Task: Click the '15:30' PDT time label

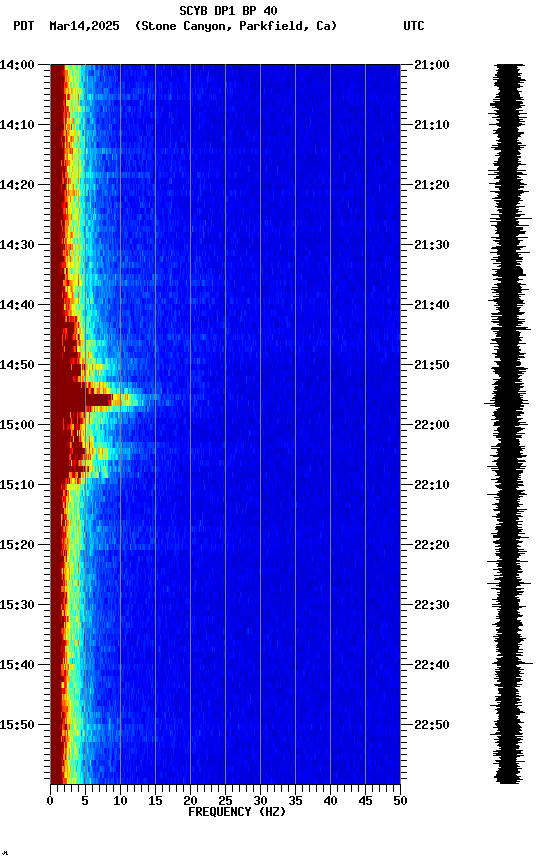Action: click(17, 605)
